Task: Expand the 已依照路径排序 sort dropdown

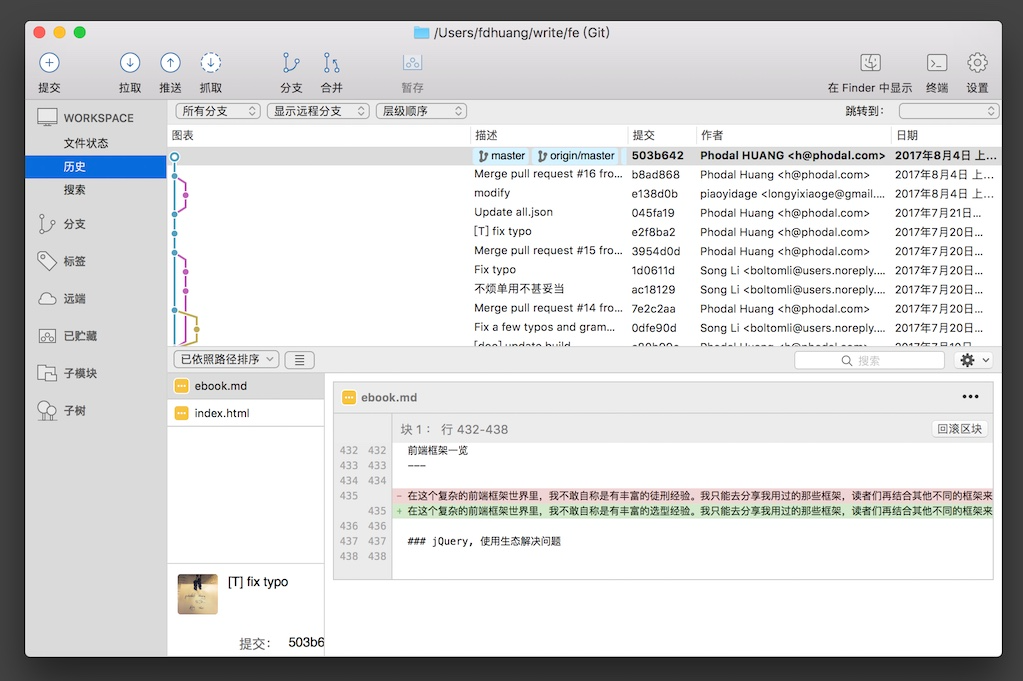Action: [x=226, y=360]
